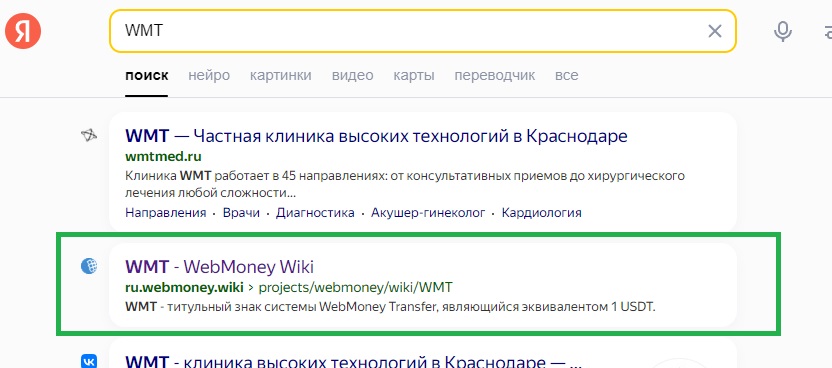Open the Кардиология sitelink
The height and width of the screenshot is (368, 832).
(x=542, y=213)
